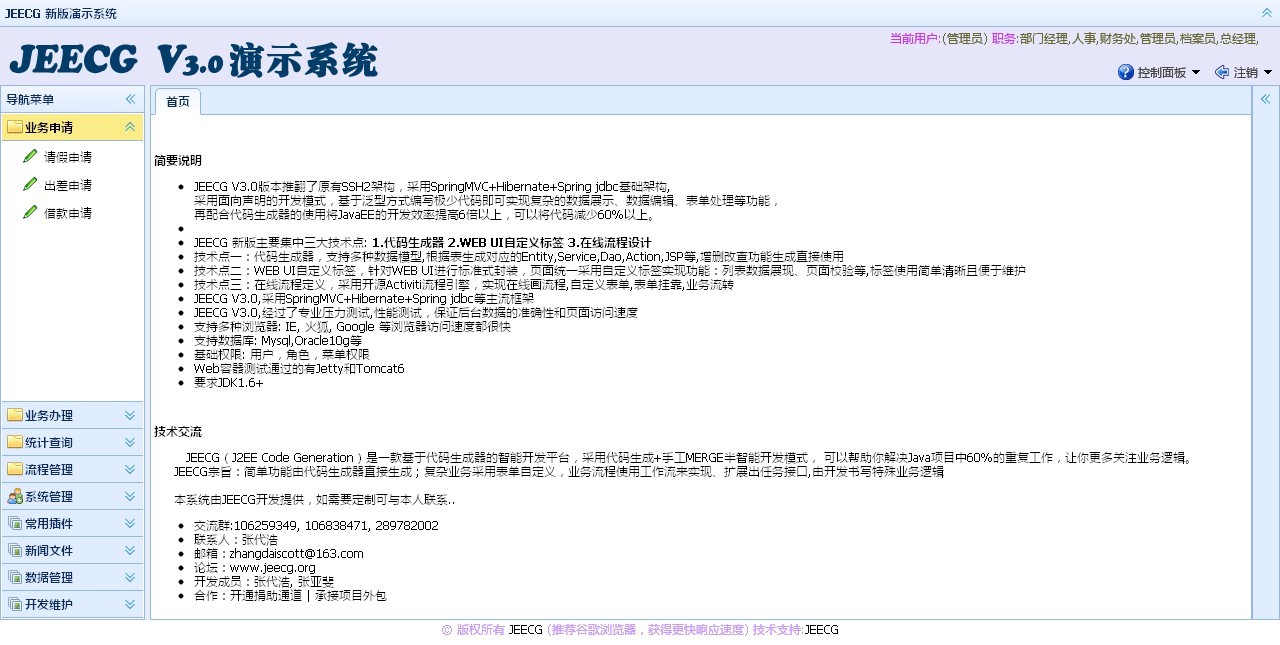Expand the 统计查询 accordion section
The width and height of the screenshot is (1280, 645).
pyautogui.click(x=130, y=442)
